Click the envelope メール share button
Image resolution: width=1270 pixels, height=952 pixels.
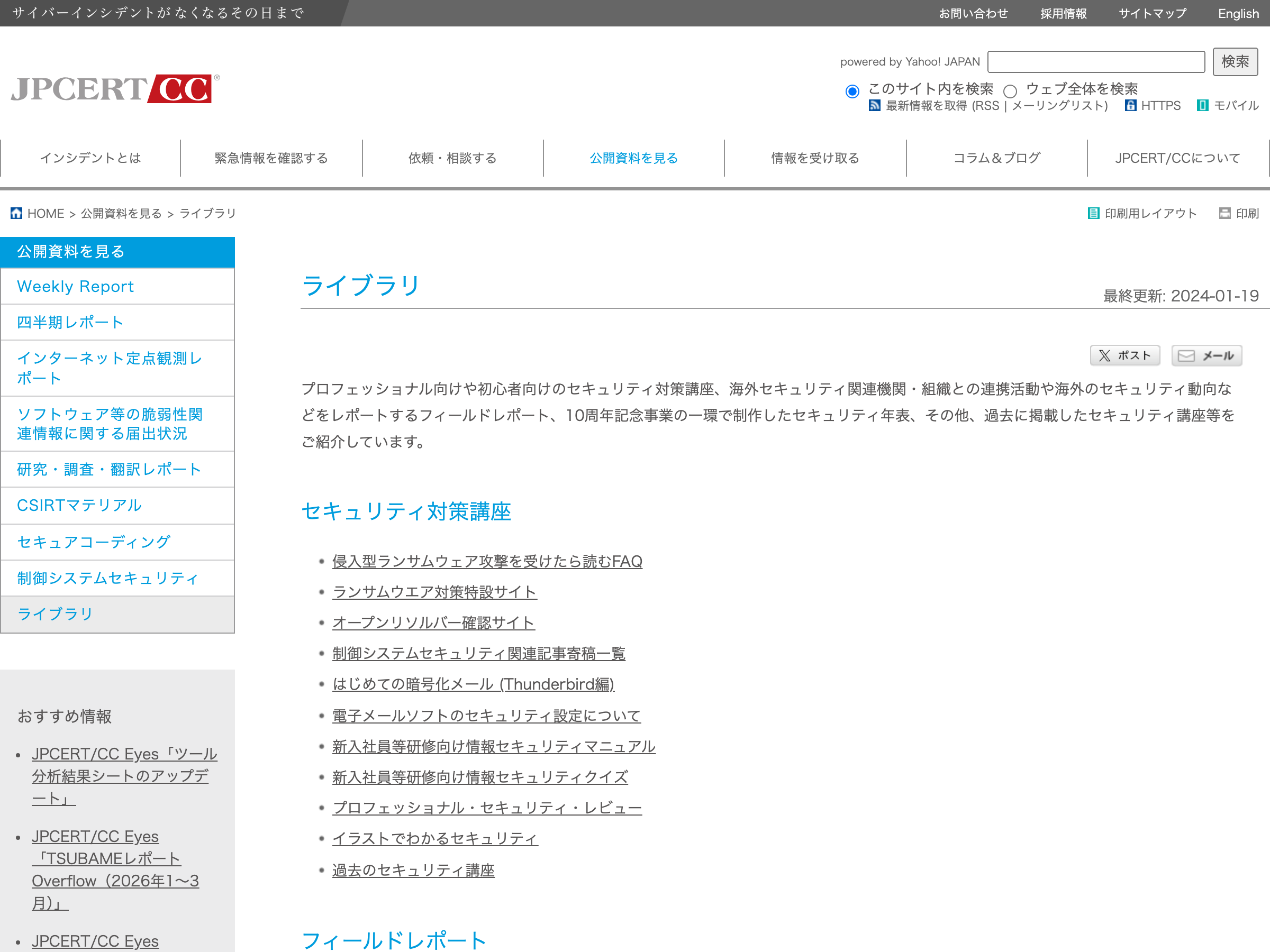click(1206, 356)
